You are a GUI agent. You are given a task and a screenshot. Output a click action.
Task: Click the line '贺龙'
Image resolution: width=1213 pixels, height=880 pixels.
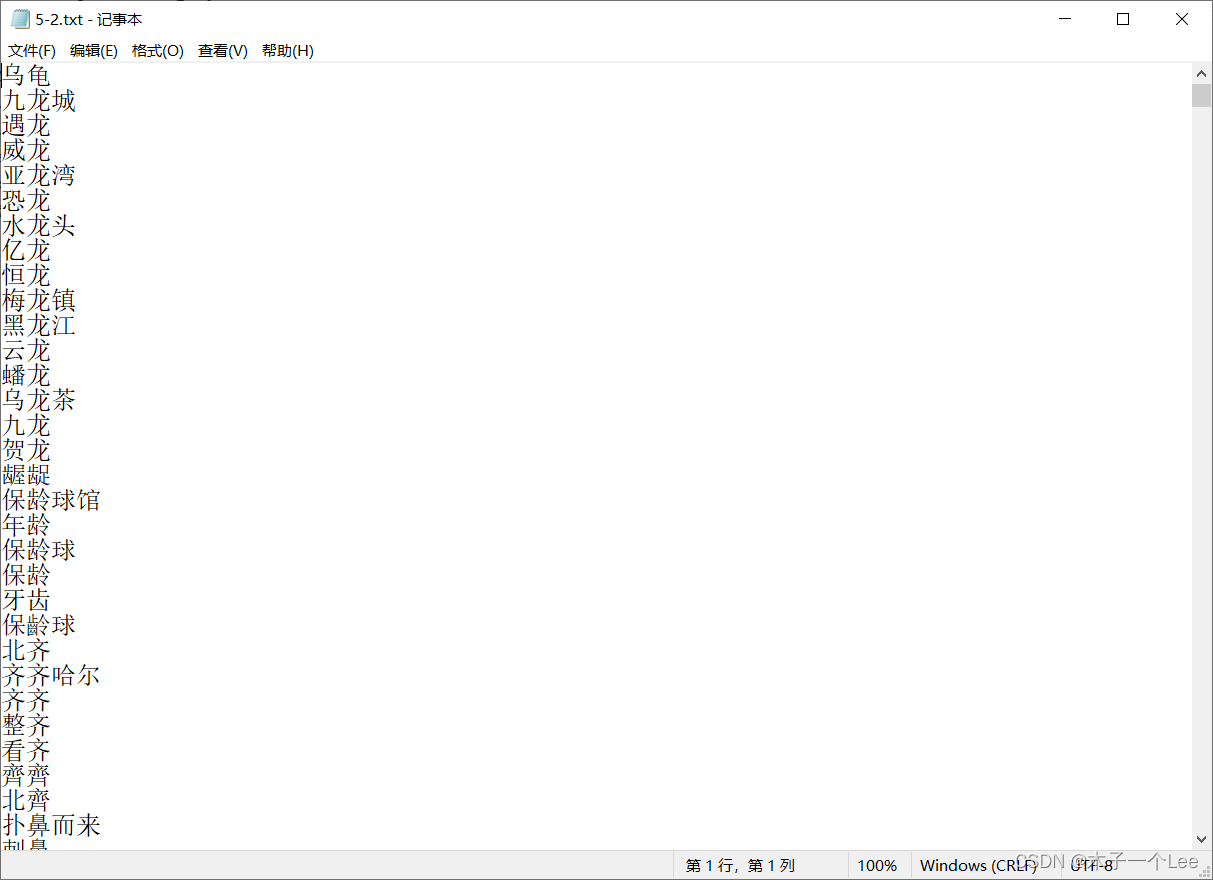(x=26, y=450)
